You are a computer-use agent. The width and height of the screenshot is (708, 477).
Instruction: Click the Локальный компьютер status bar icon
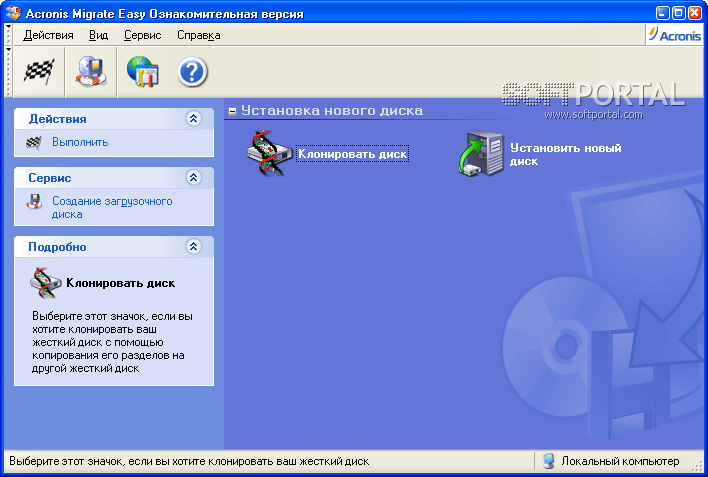point(548,461)
